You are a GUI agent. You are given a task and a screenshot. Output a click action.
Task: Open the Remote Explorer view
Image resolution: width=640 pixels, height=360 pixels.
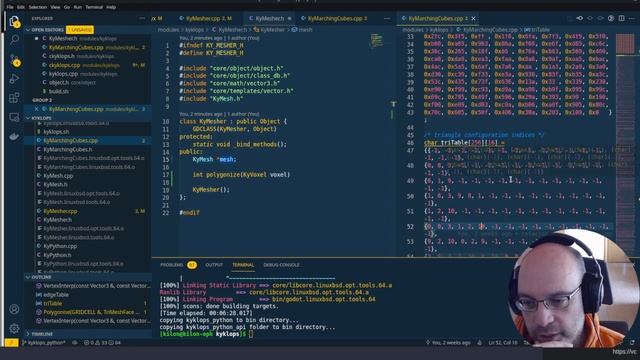[14, 117]
